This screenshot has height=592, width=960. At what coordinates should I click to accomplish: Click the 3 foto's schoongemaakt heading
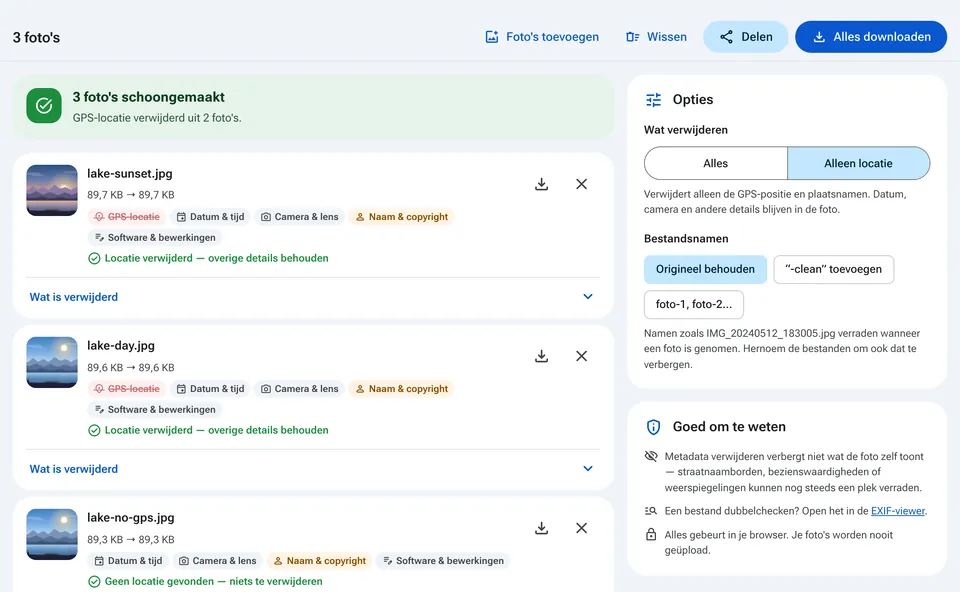coord(149,97)
